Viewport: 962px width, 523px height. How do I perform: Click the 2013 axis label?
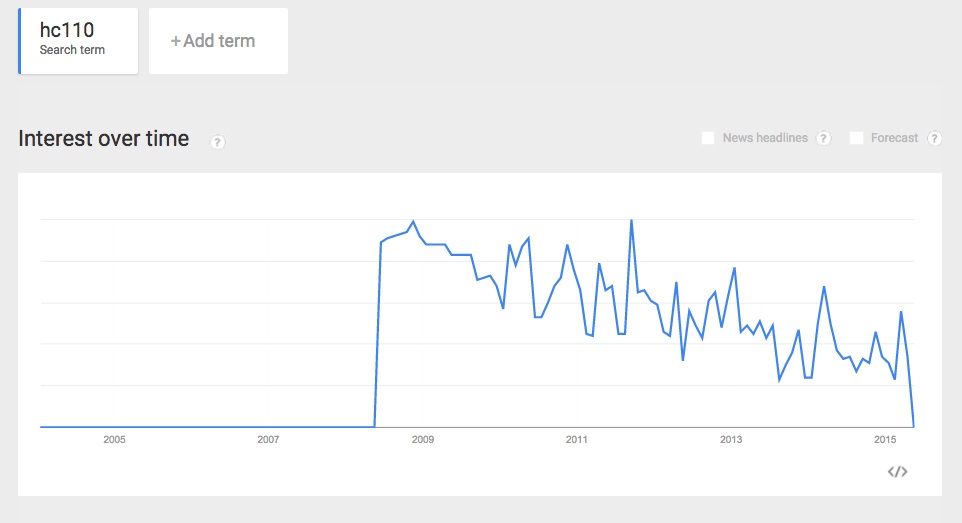(x=731, y=440)
